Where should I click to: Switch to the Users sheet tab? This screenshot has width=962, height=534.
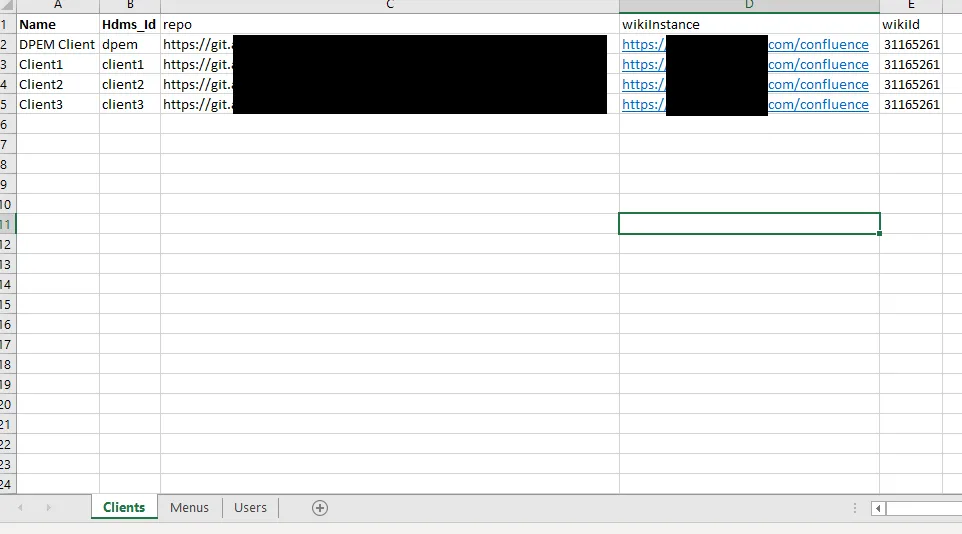[x=250, y=508]
